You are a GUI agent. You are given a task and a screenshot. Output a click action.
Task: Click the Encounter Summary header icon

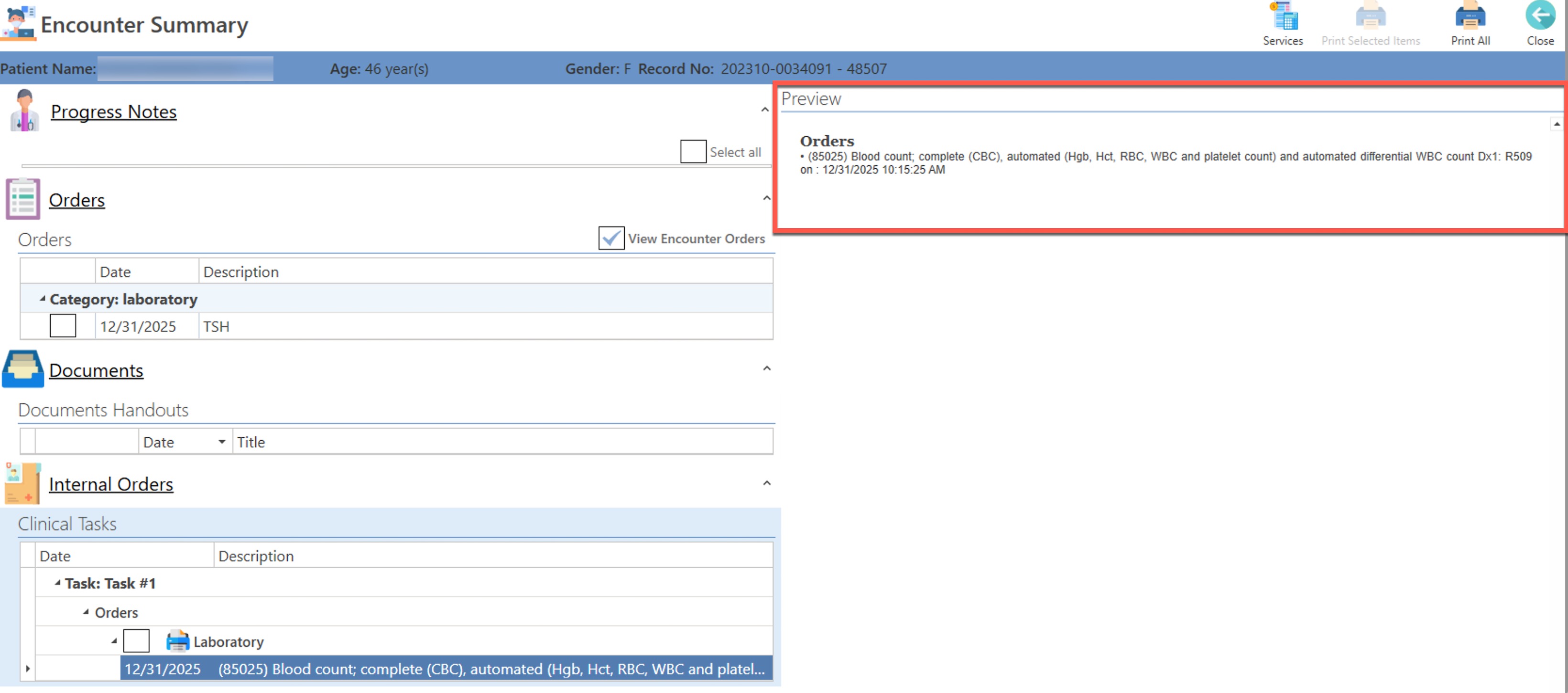(x=18, y=23)
